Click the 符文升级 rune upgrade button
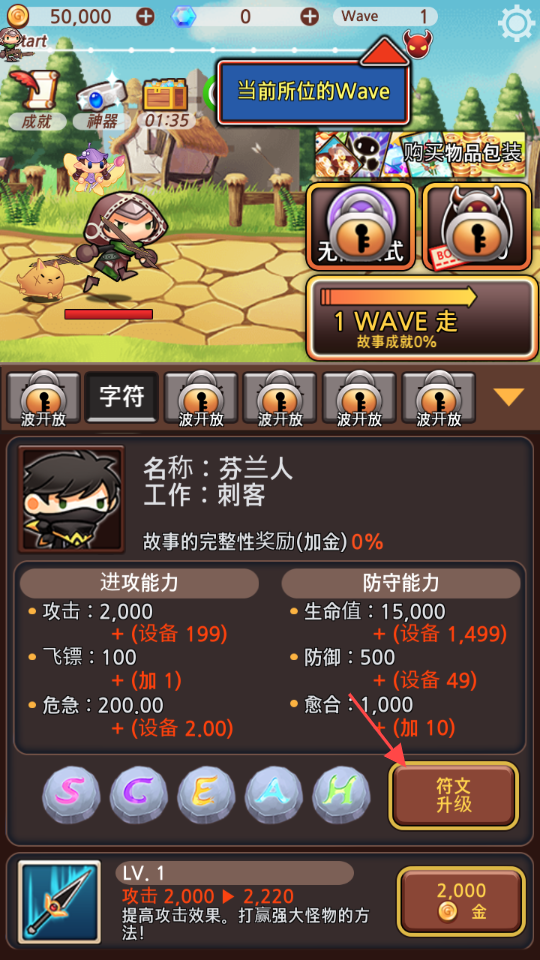This screenshot has width=540, height=960. point(454,795)
